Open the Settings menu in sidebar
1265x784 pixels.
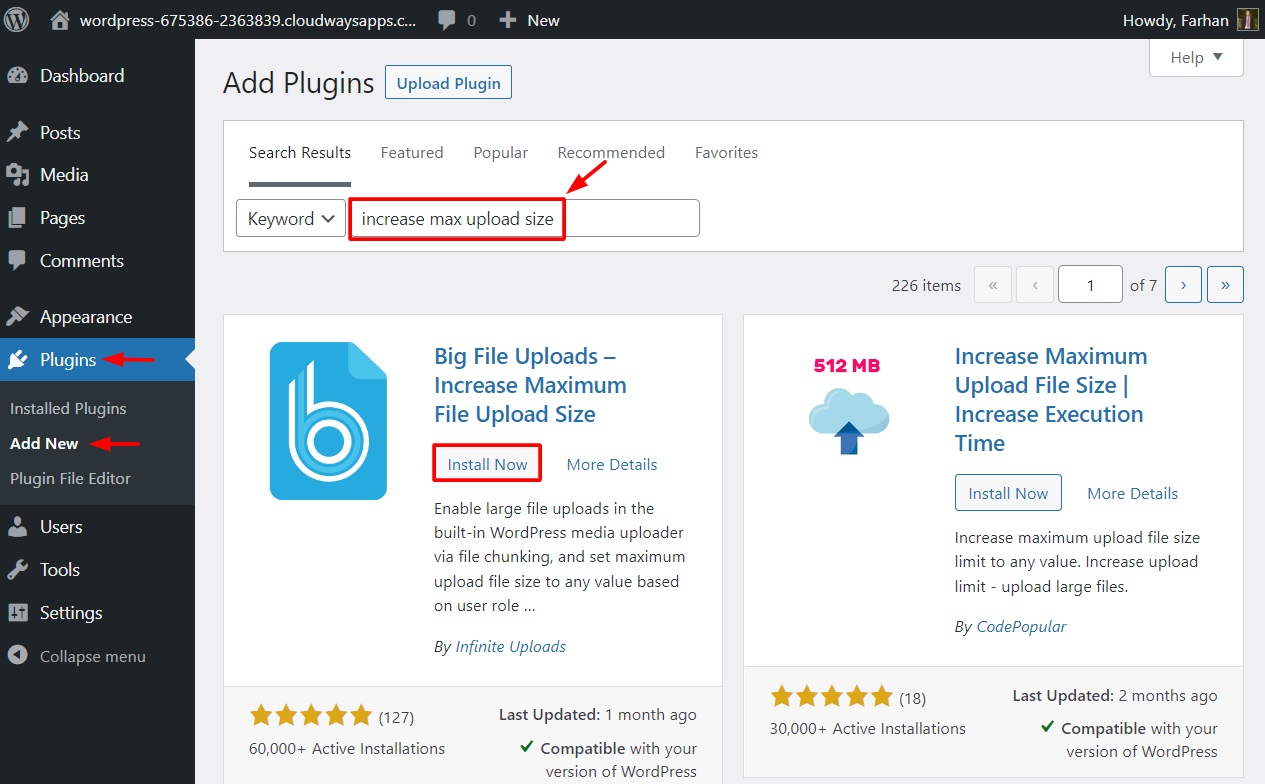pos(71,613)
